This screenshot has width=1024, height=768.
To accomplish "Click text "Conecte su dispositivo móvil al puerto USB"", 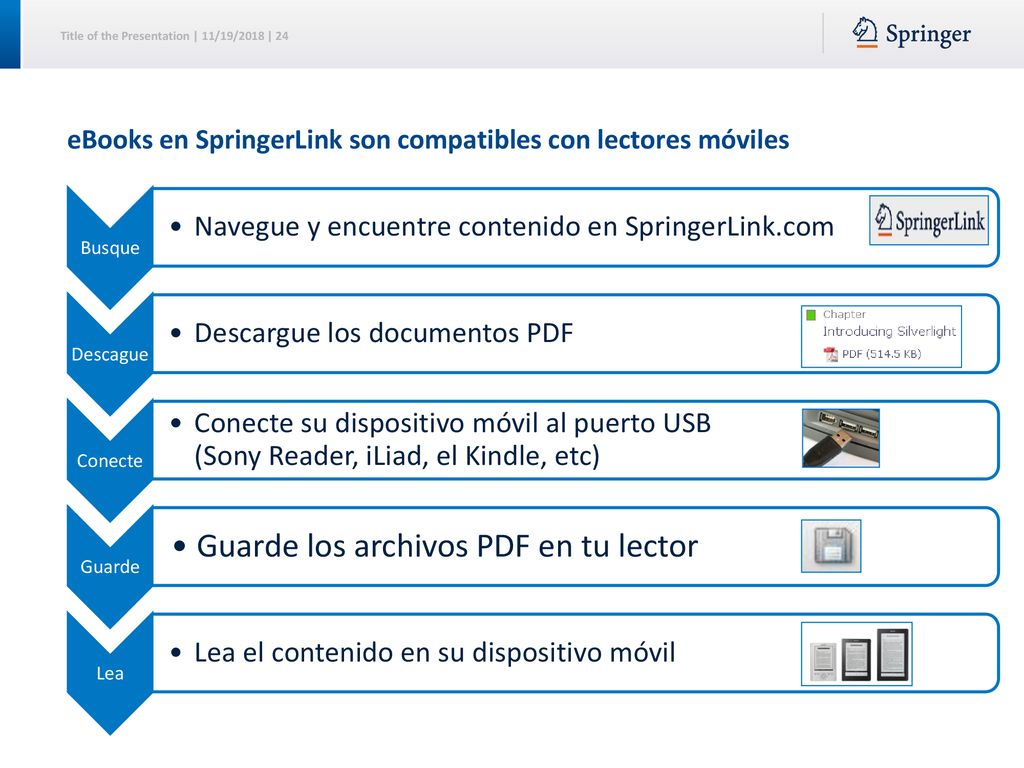I will pyautogui.click(x=452, y=423).
